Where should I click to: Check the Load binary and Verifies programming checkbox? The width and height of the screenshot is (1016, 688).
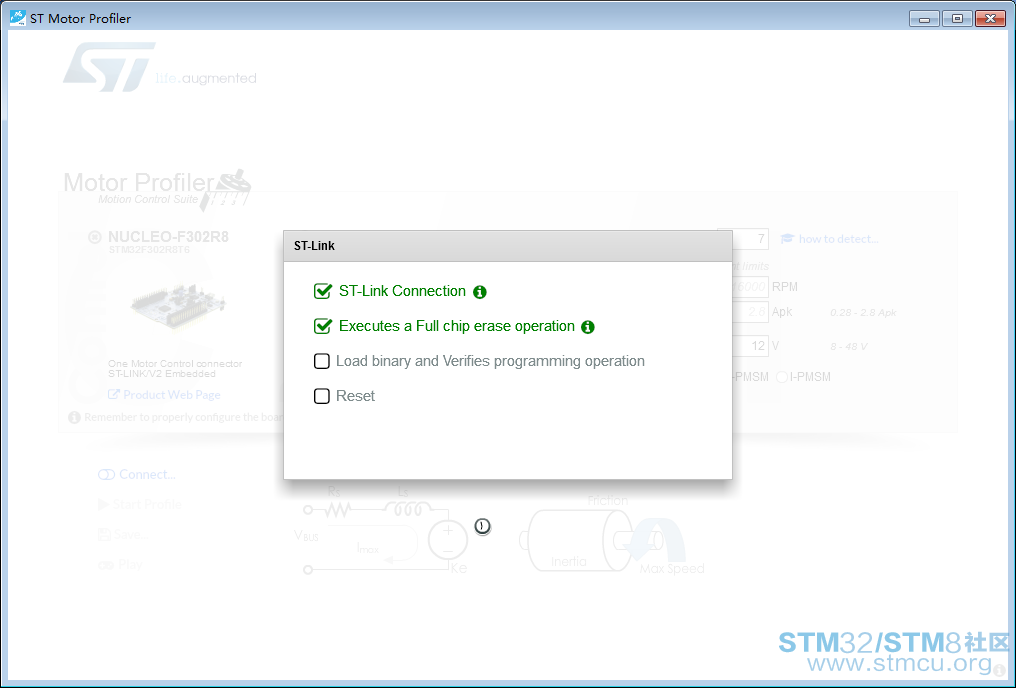(x=322, y=361)
